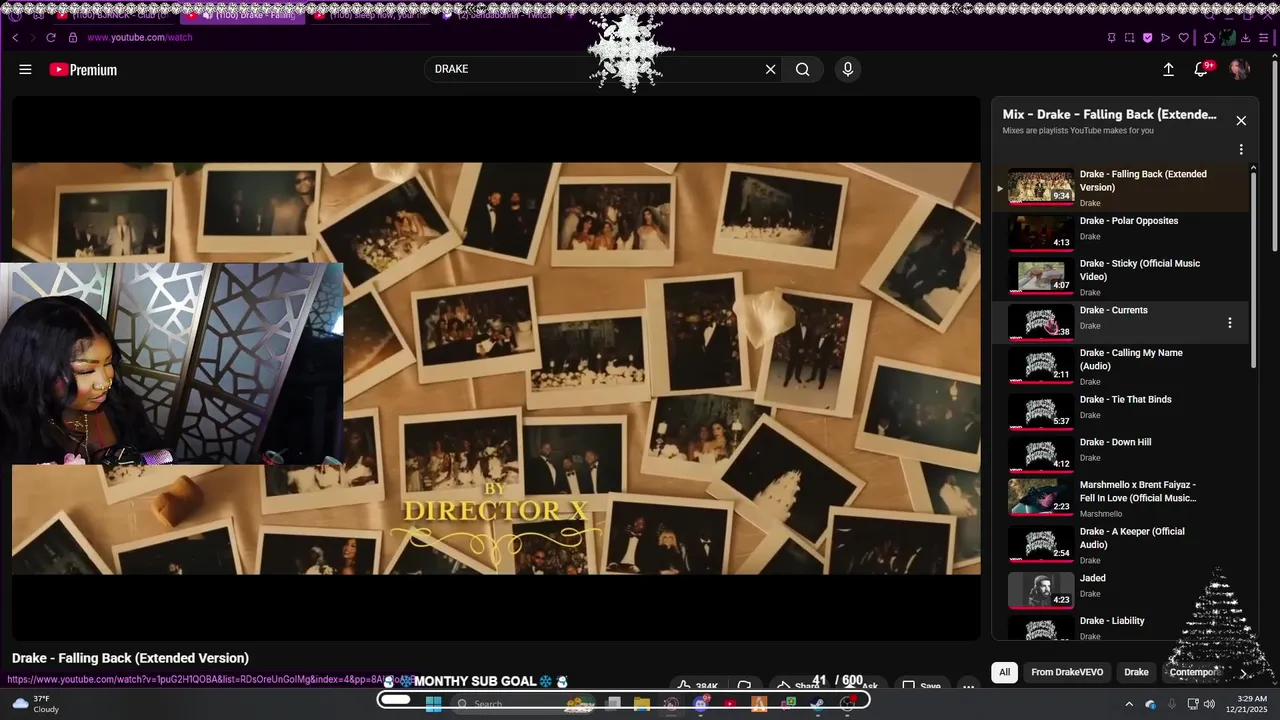Click the browser toolbar play arrow icon

click(x=1165, y=38)
